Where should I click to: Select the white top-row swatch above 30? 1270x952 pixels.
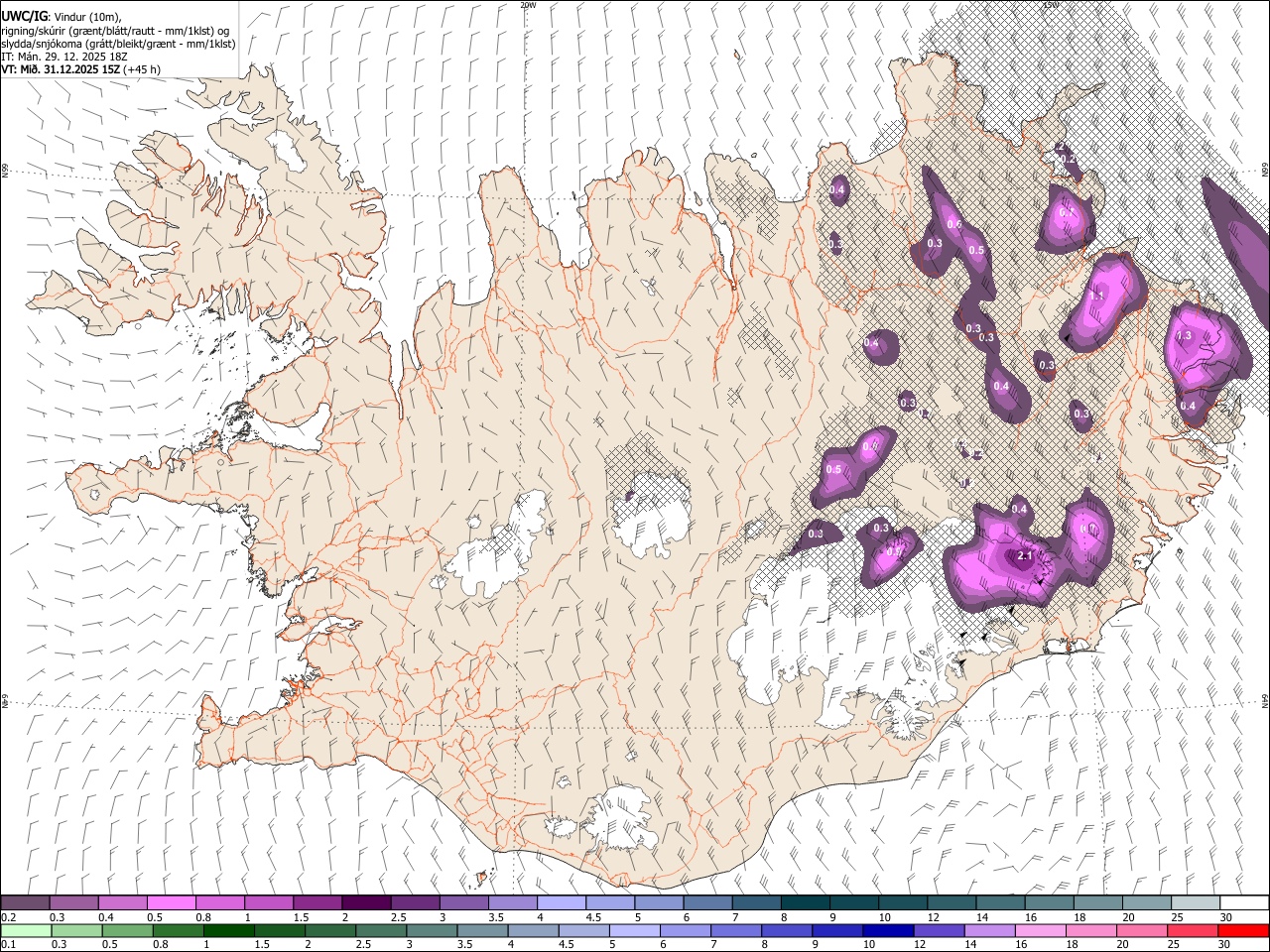1243,902
